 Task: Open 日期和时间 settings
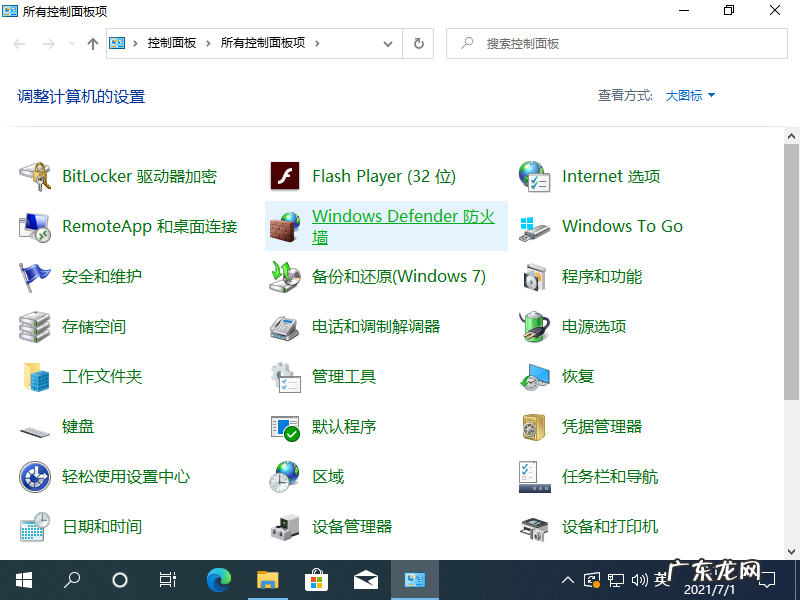pyautogui.click(x=105, y=526)
